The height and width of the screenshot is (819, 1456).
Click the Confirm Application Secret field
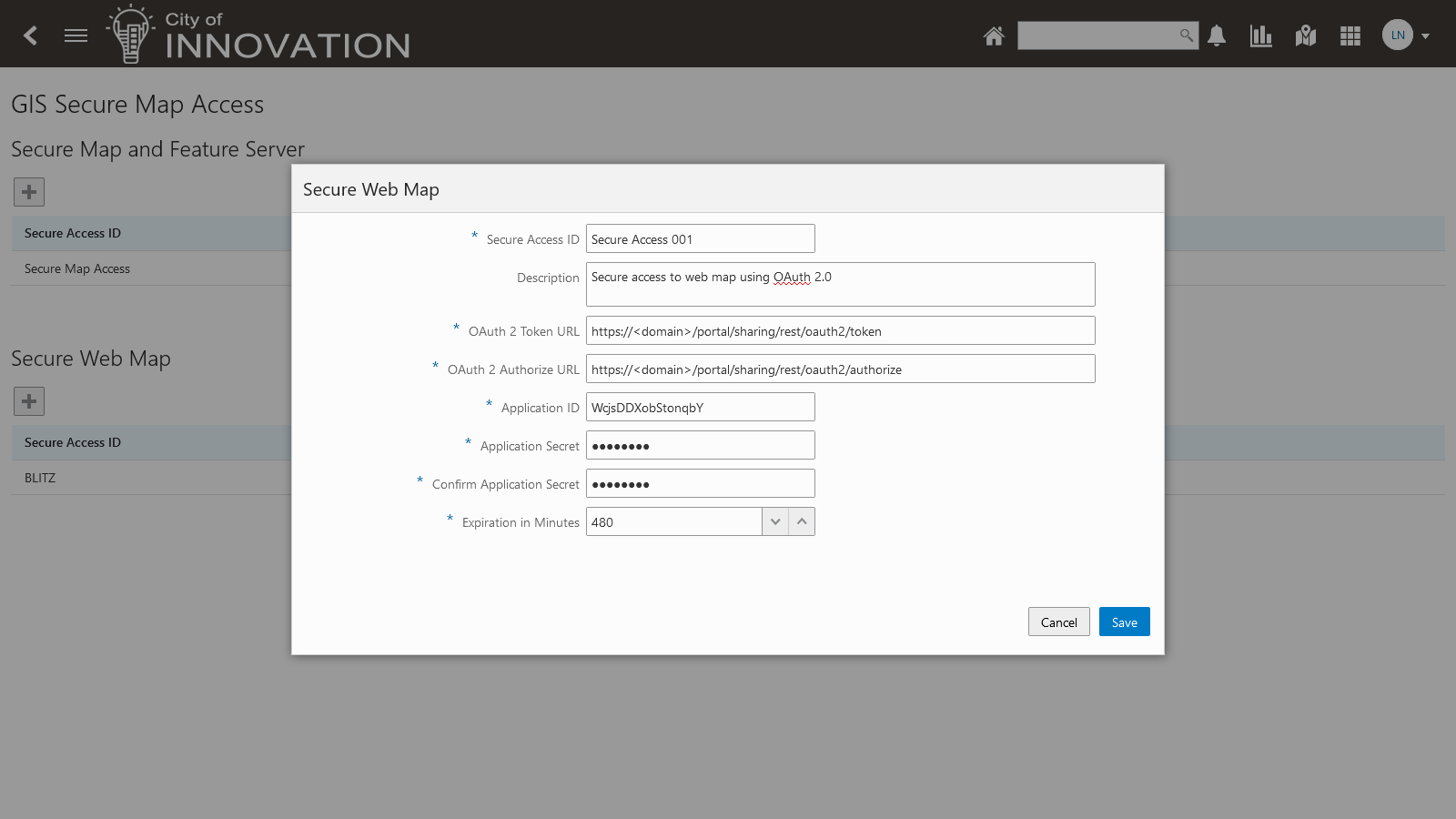[x=700, y=483]
